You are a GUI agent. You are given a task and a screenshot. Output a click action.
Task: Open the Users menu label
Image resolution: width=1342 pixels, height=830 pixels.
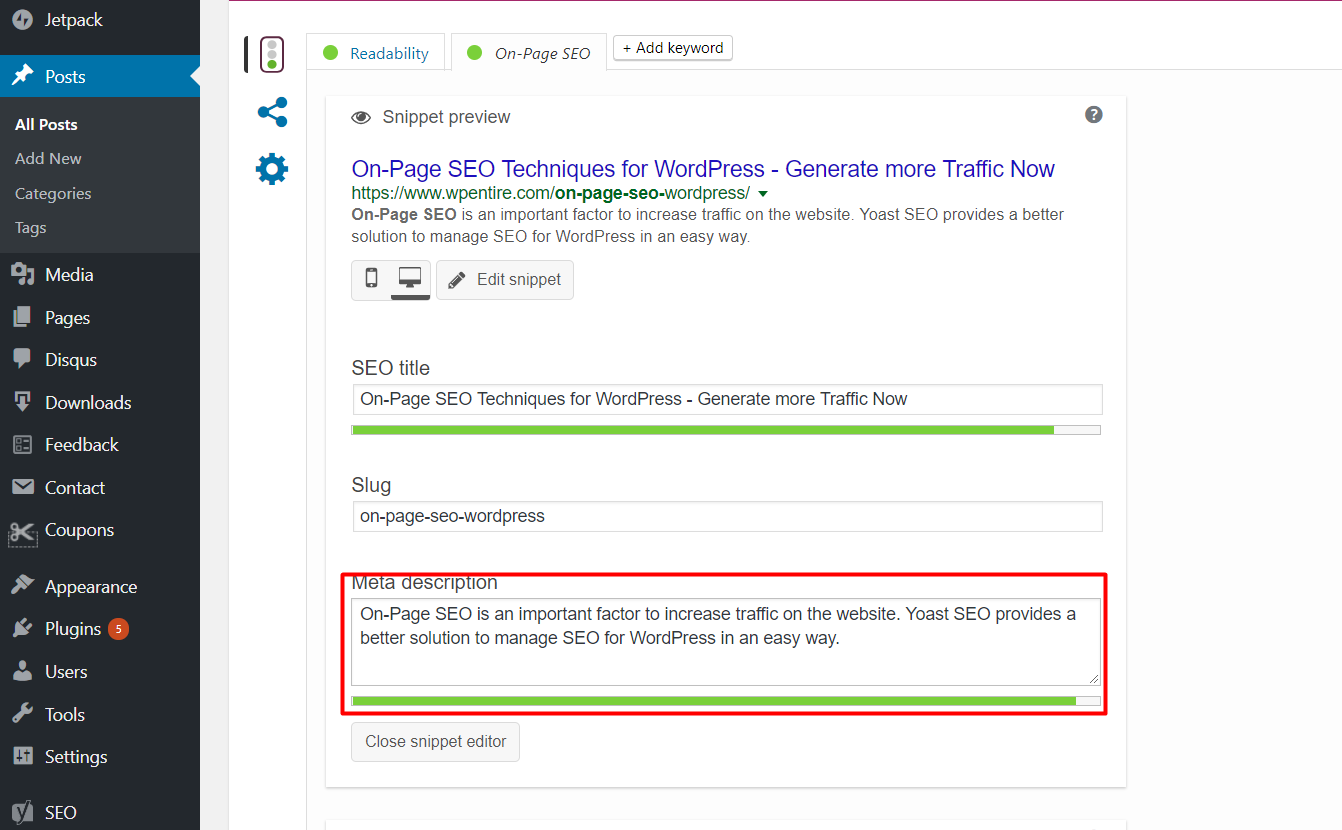[x=66, y=672]
